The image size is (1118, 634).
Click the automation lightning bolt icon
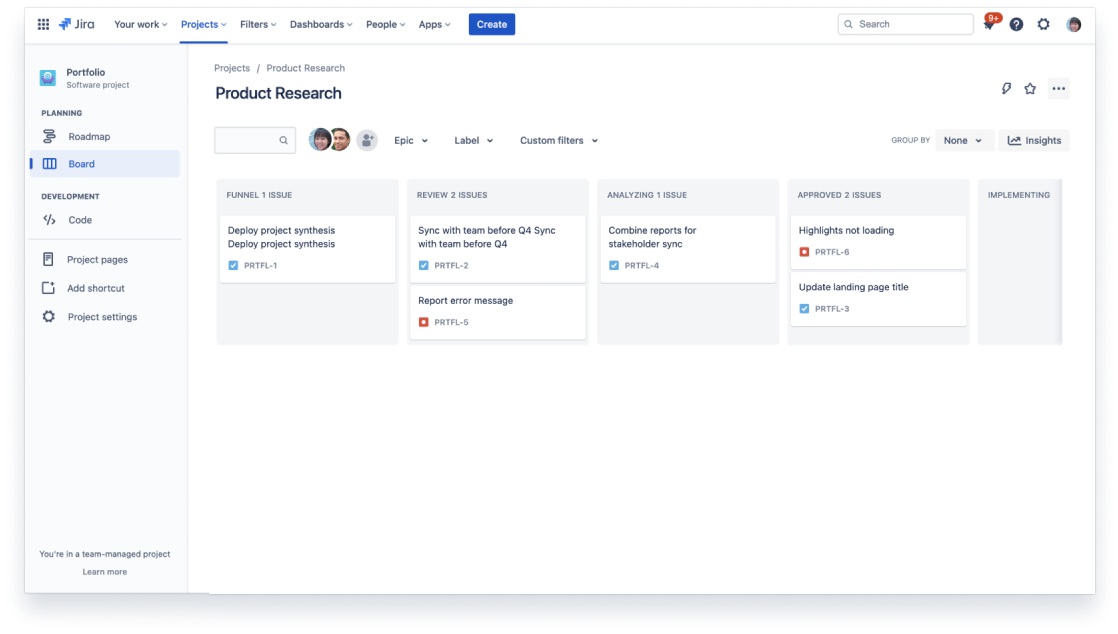click(1006, 89)
